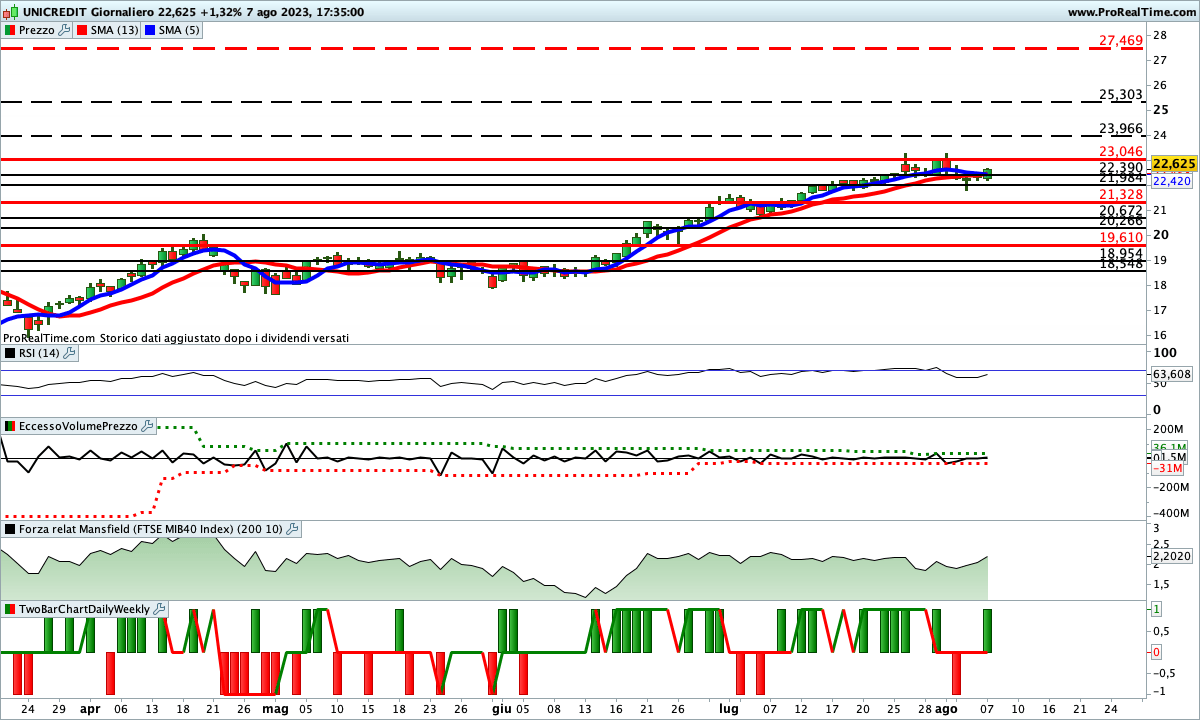Click the 27,469 red resistance level label
Screen dimensions: 1200x720
1120,41
